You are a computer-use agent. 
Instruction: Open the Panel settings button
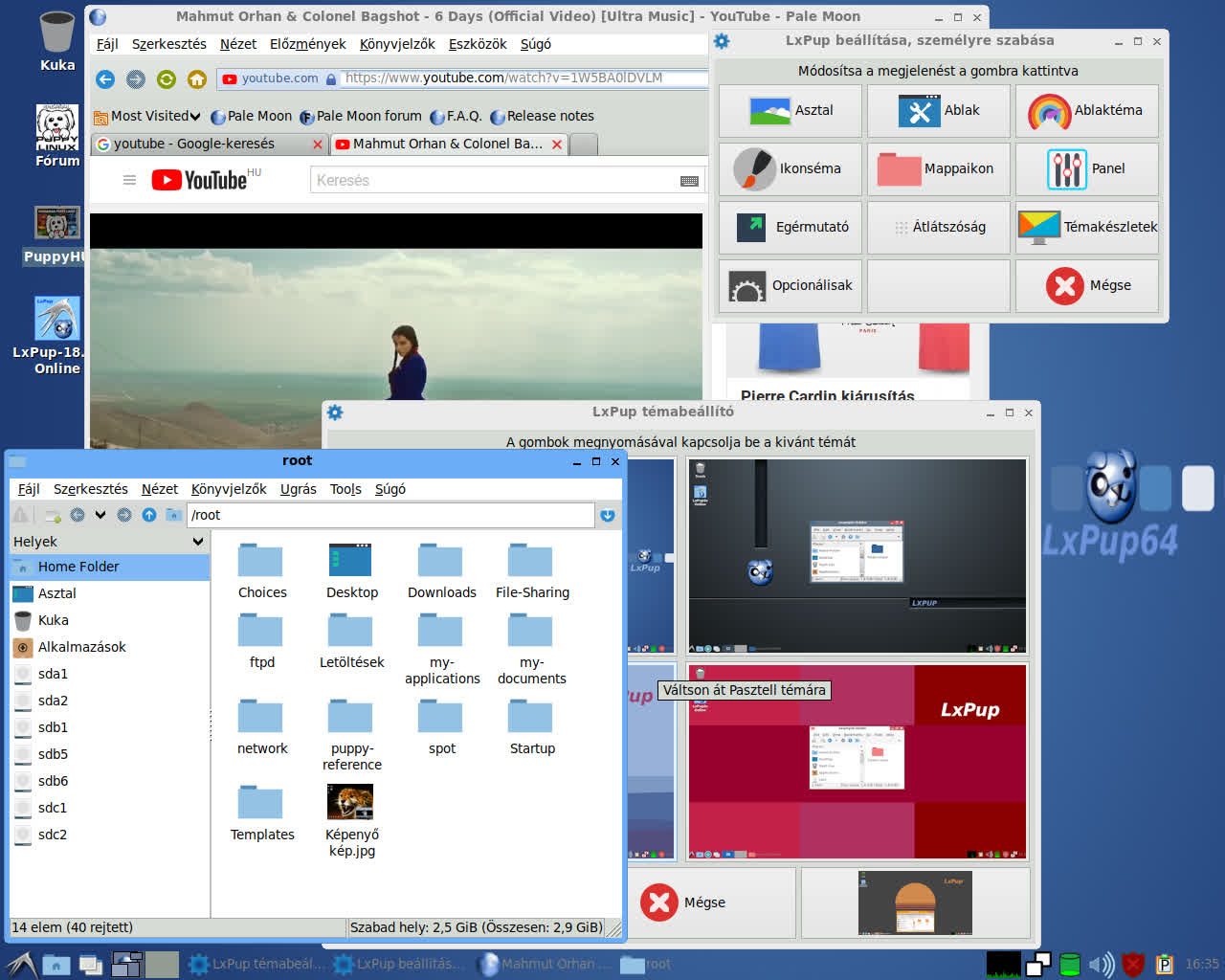point(1087,169)
